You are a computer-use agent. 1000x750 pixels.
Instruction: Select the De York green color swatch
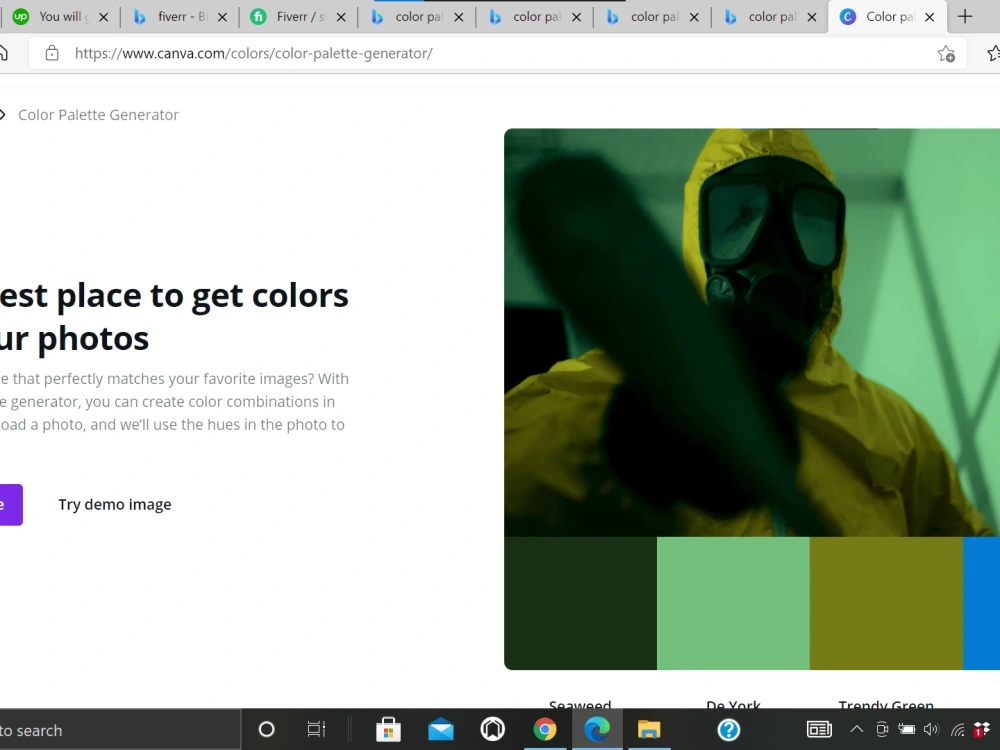coord(733,603)
